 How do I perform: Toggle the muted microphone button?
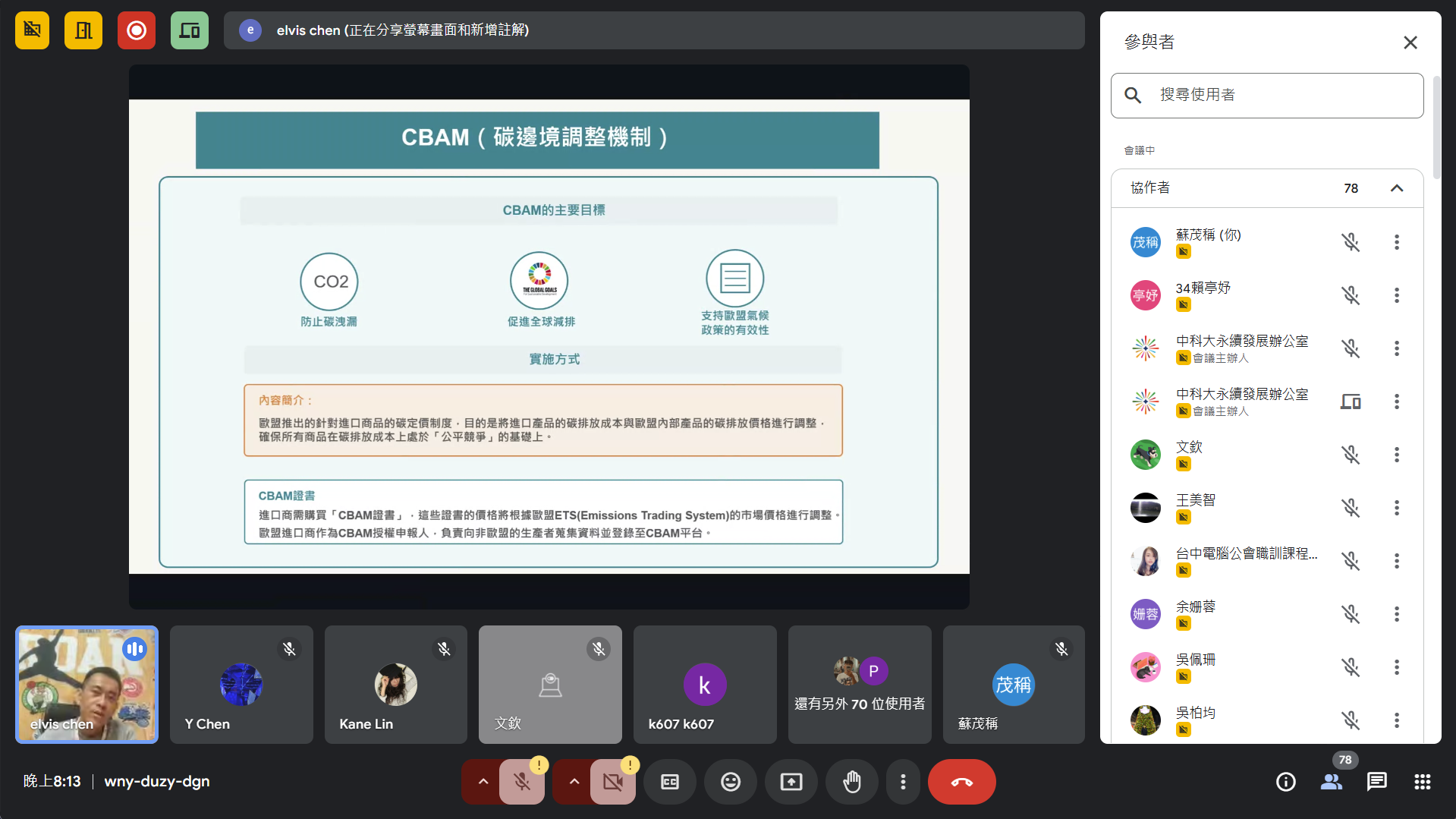(522, 782)
